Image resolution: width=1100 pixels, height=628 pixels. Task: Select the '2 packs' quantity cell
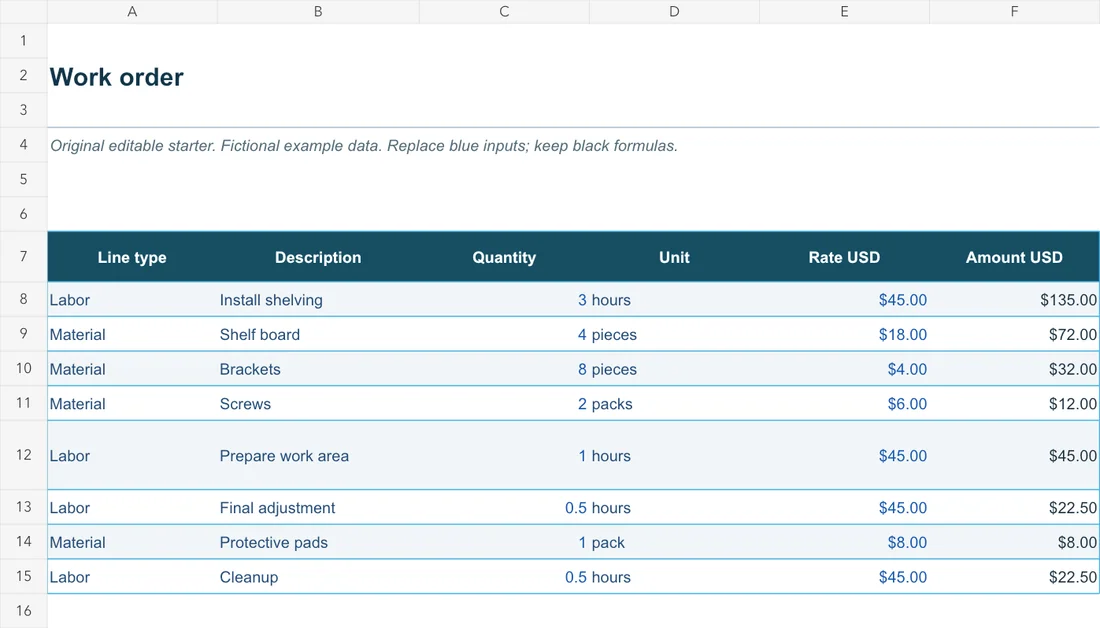[x=504, y=403]
